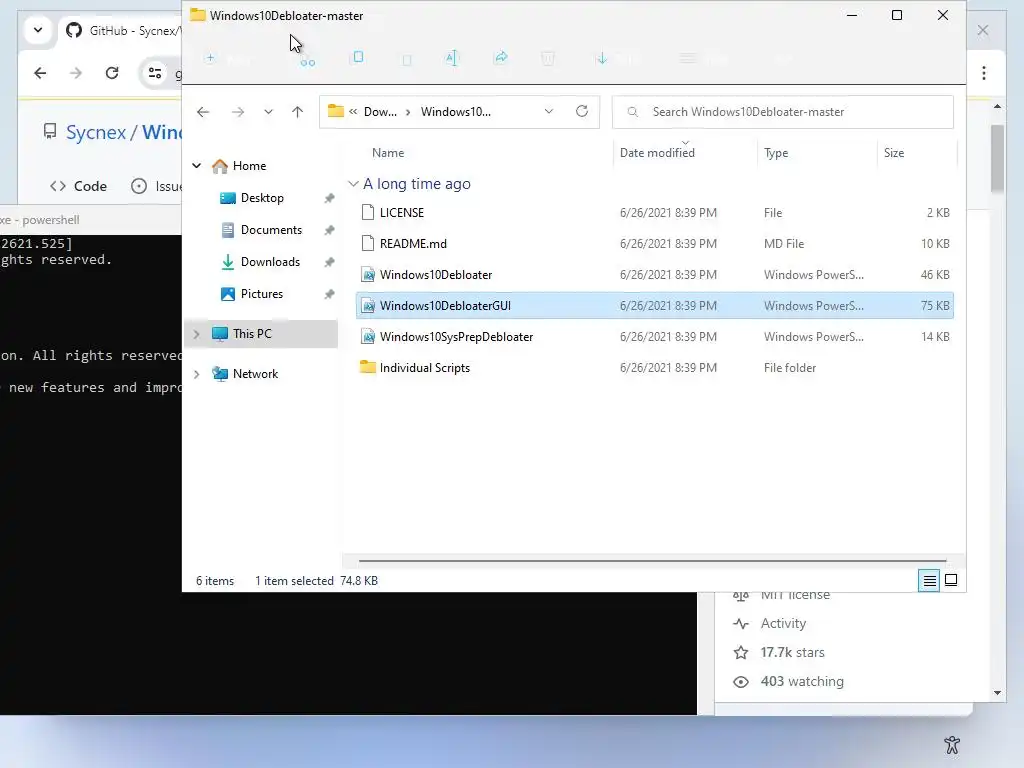Switch to details view layout

(x=929, y=580)
